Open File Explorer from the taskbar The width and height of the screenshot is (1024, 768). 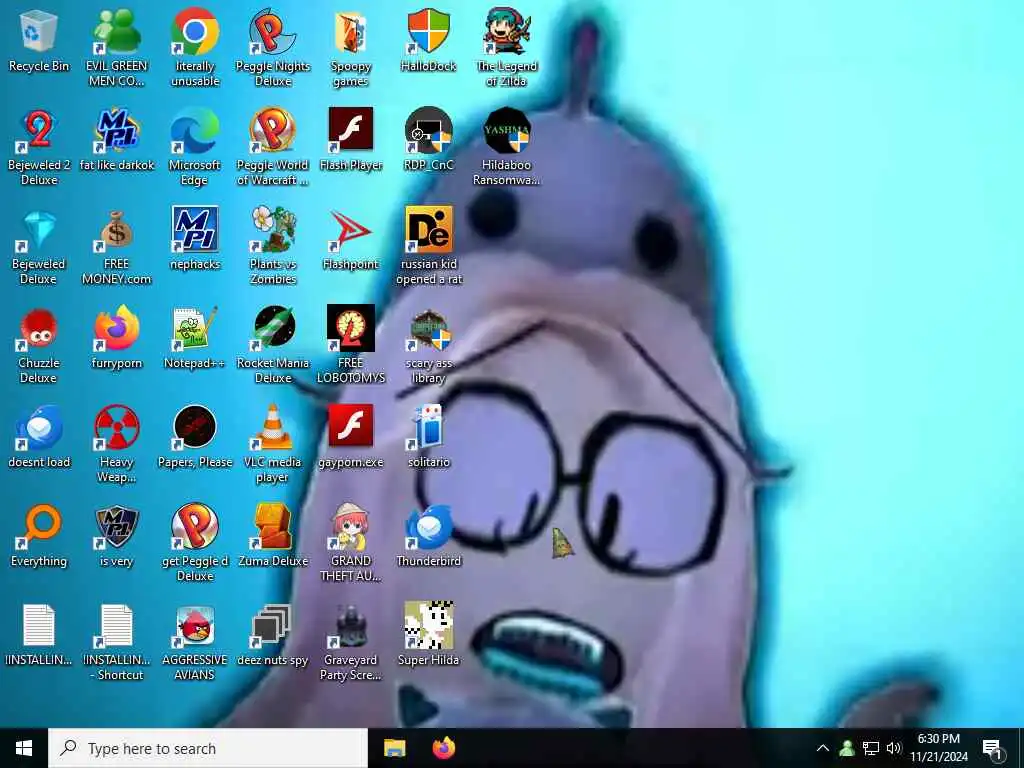[x=394, y=748]
